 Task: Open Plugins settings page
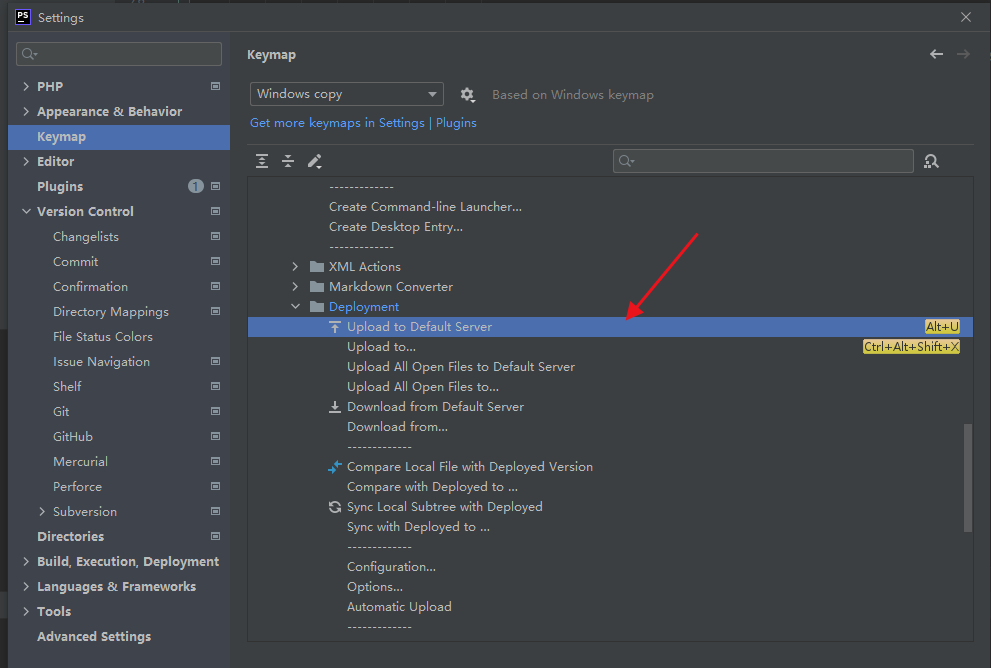(x=60, y=186)
